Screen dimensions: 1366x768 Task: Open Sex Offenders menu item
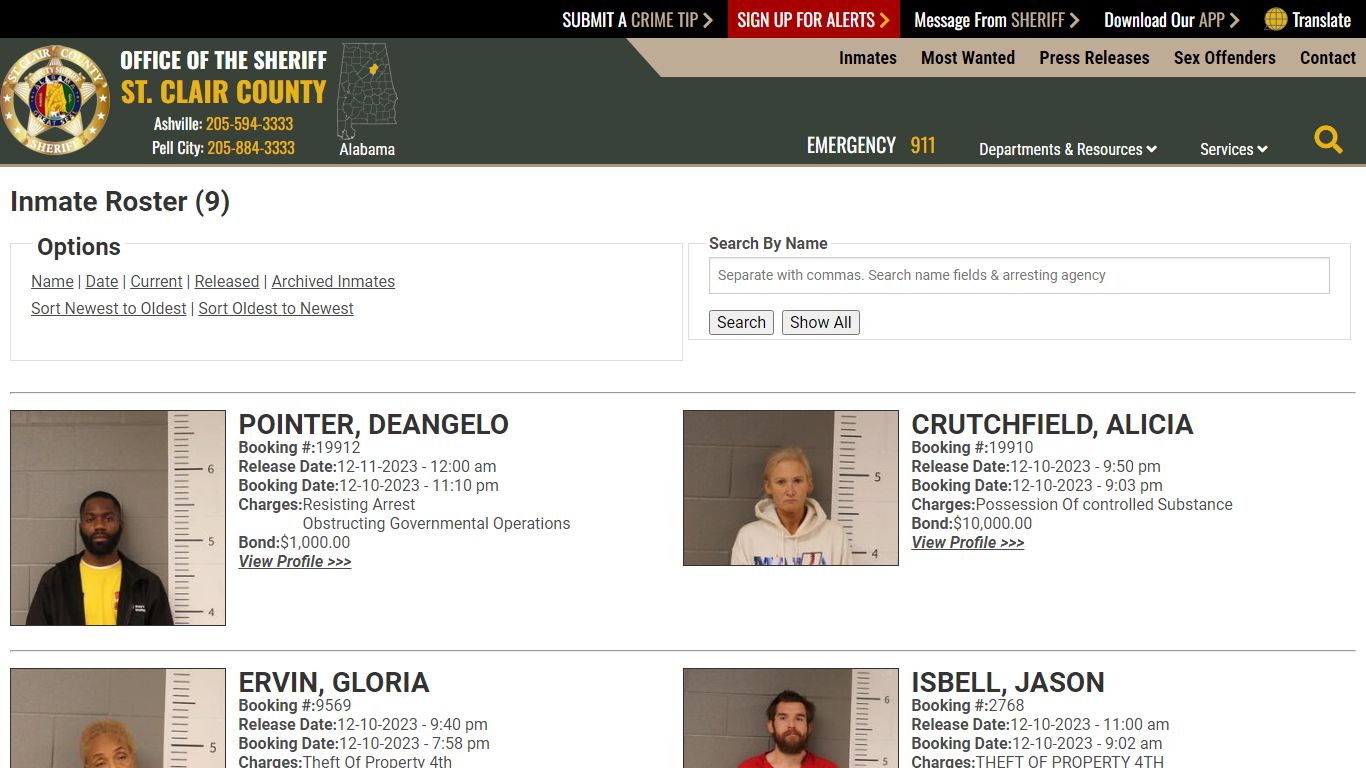click(x=1225, y=58)
